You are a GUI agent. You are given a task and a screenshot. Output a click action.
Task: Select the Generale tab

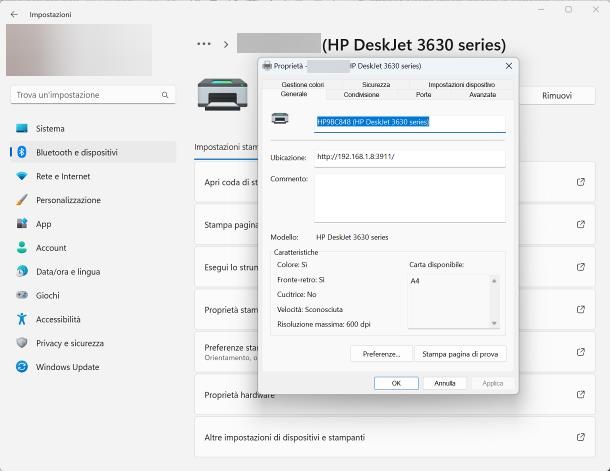(x=294, y=94)
